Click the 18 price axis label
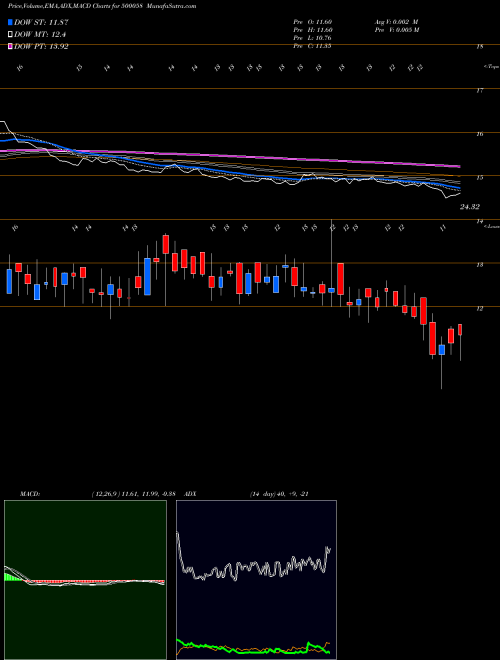This screenshot has height=660, width=500. tap(479, 47)
